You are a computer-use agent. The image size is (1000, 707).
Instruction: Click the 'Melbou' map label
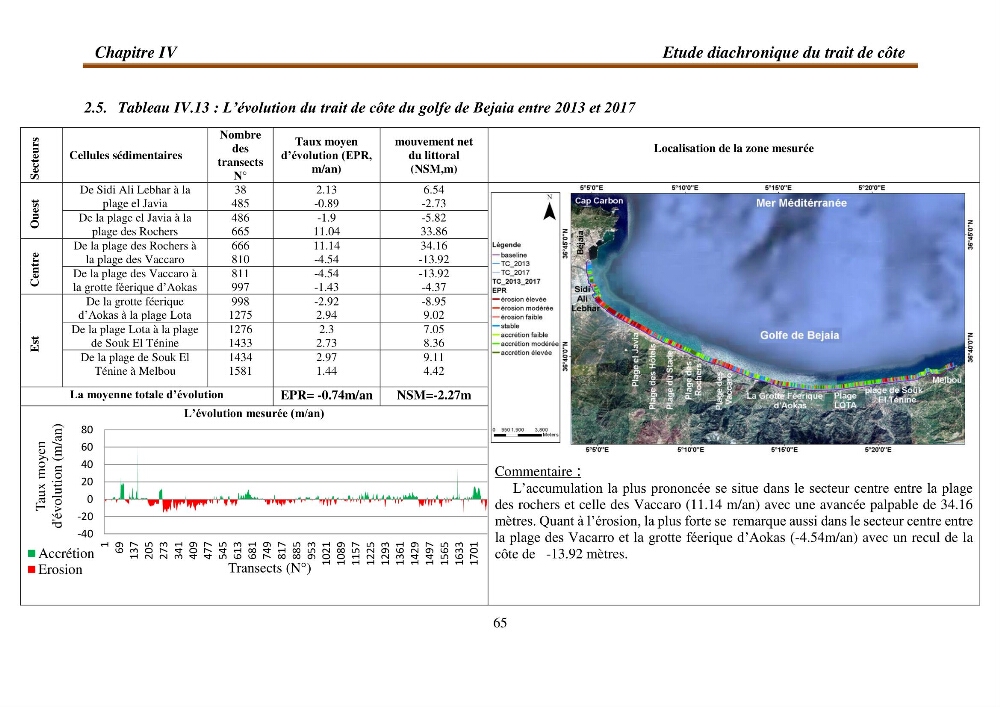click(946, 380)
